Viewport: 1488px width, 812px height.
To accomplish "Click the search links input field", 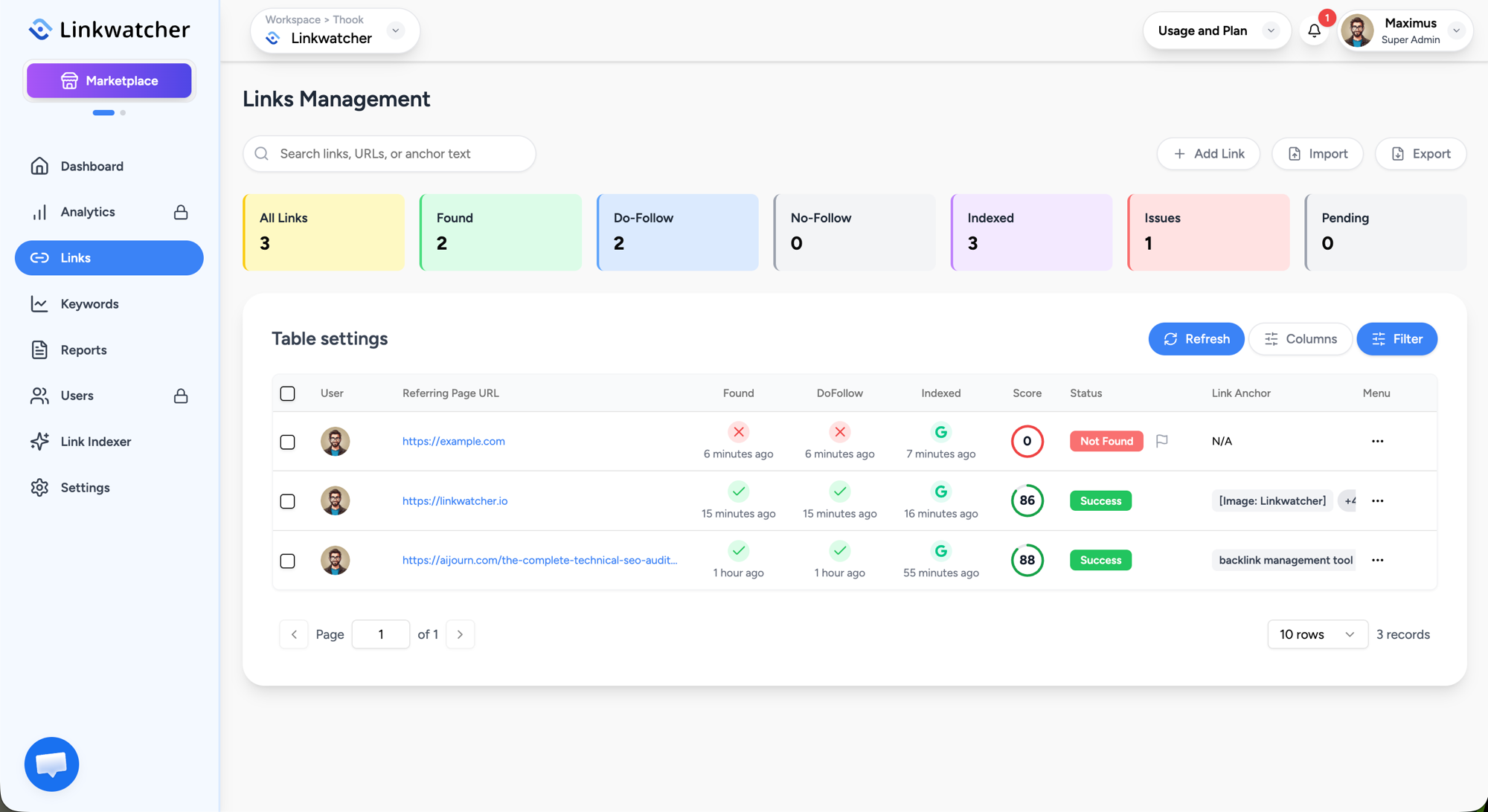I will point(389,154).
